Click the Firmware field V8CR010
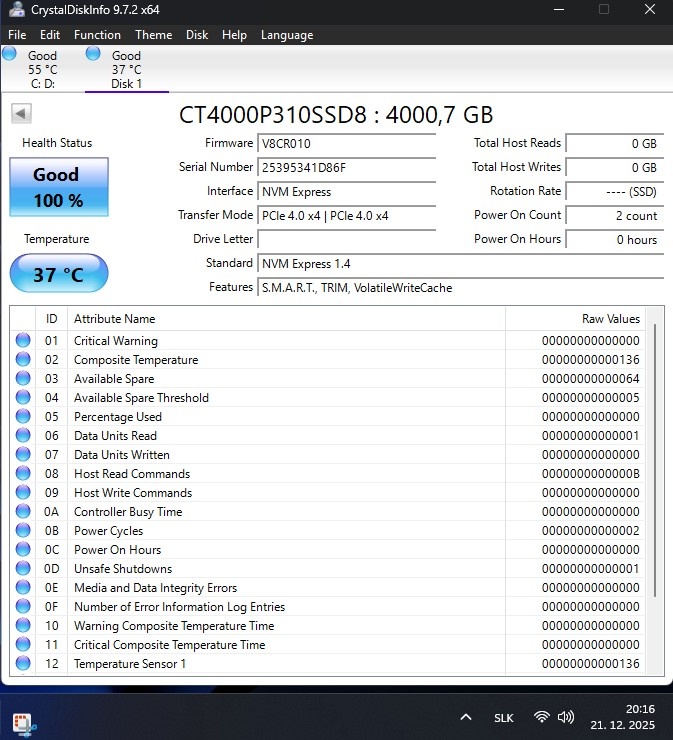This screenshot has height=740, width=673. click(x=346, y=143)
